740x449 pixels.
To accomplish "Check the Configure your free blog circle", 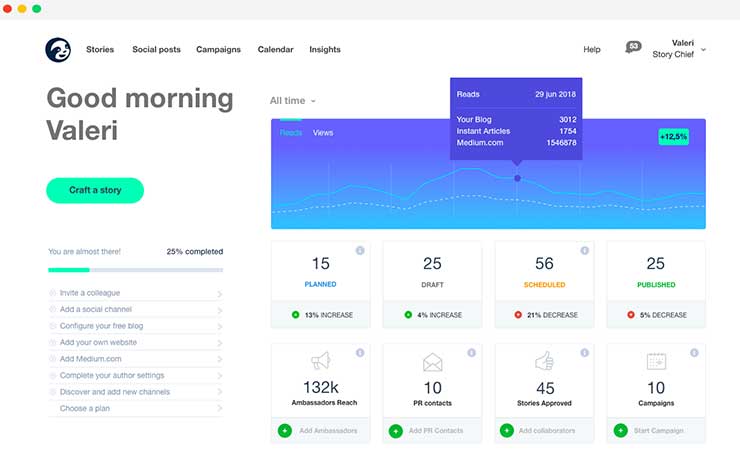I will (x=52, y=326).
